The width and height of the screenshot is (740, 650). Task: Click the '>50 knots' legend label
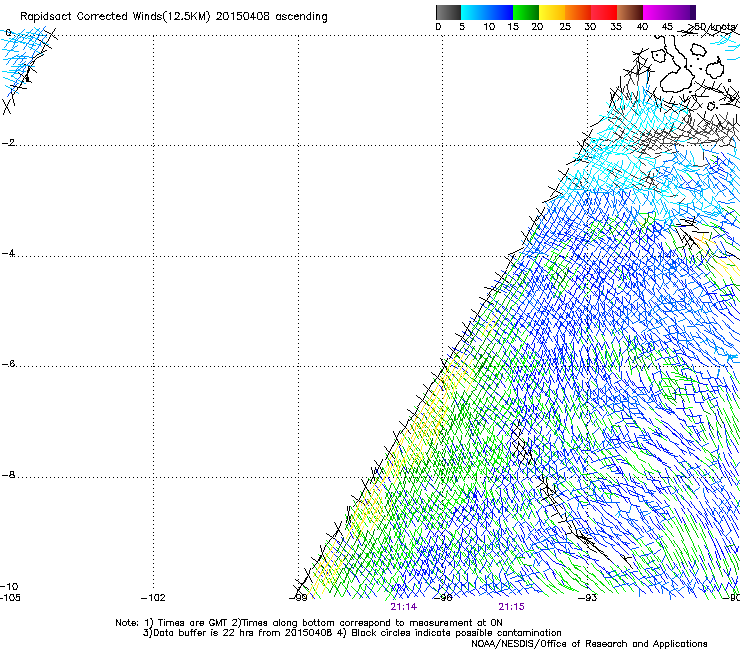coord(713,27)
